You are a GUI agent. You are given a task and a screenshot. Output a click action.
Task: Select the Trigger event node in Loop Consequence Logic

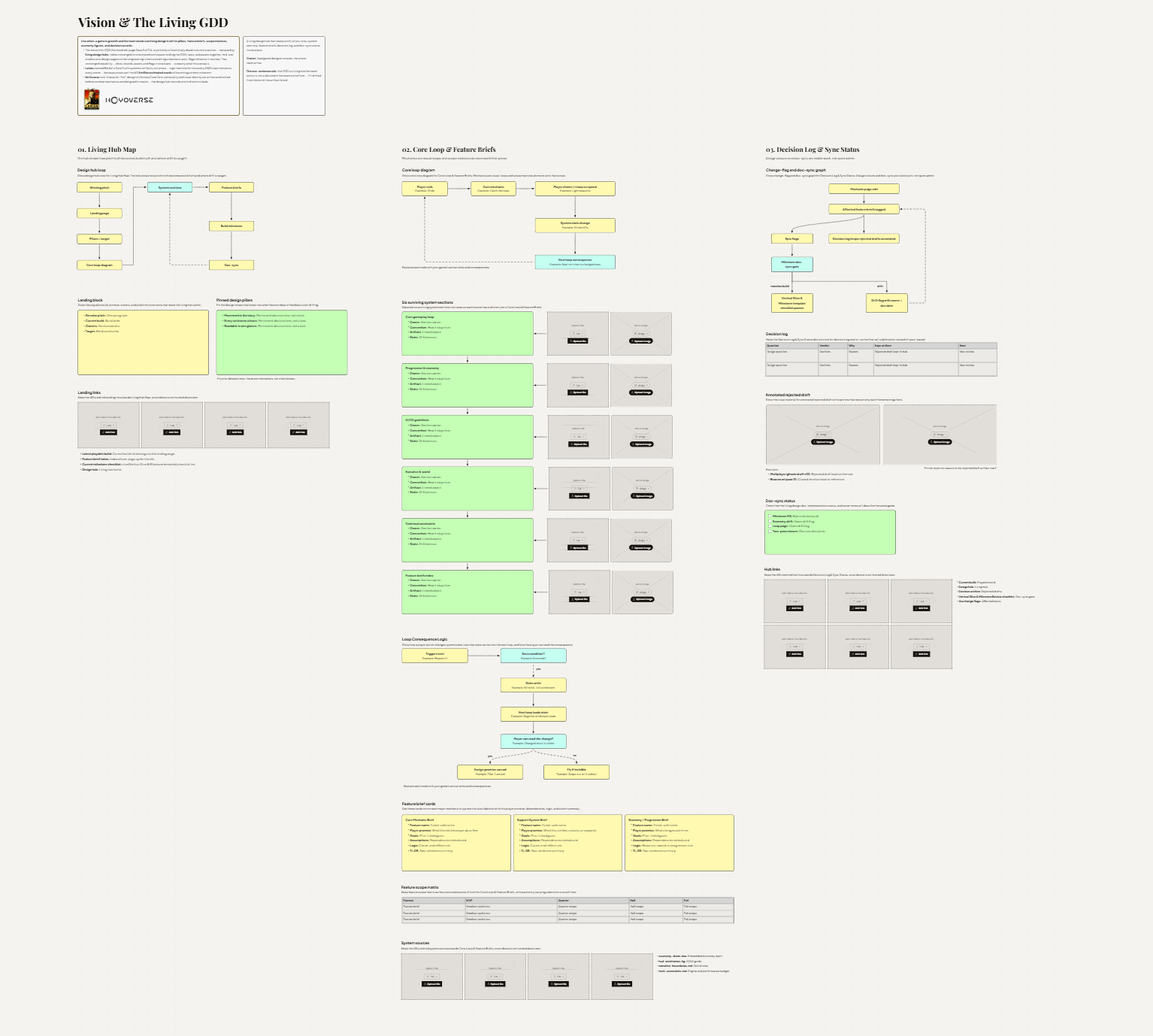click(x=435, y=656)
